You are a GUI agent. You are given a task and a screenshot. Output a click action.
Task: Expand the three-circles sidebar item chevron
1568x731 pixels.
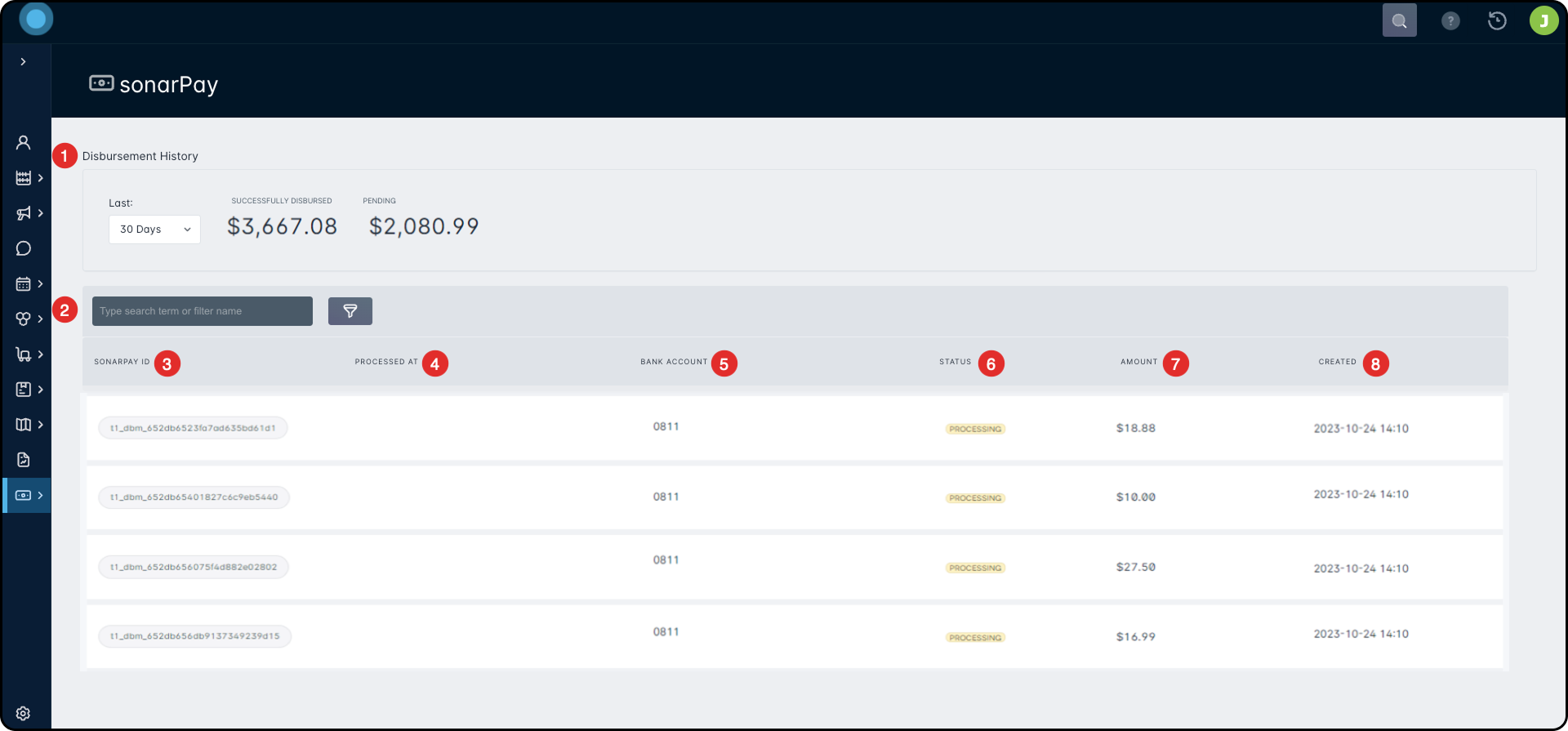[x=40, y=319]
